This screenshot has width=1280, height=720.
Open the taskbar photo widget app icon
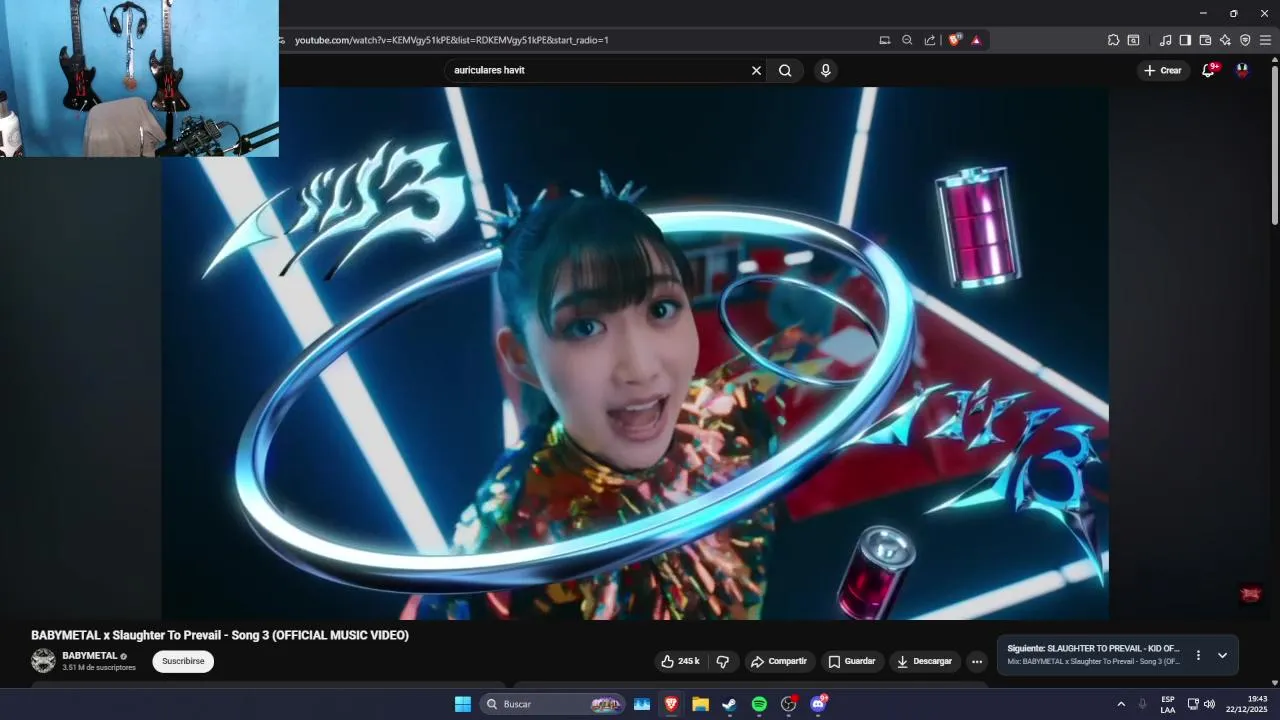click(641, 704)
